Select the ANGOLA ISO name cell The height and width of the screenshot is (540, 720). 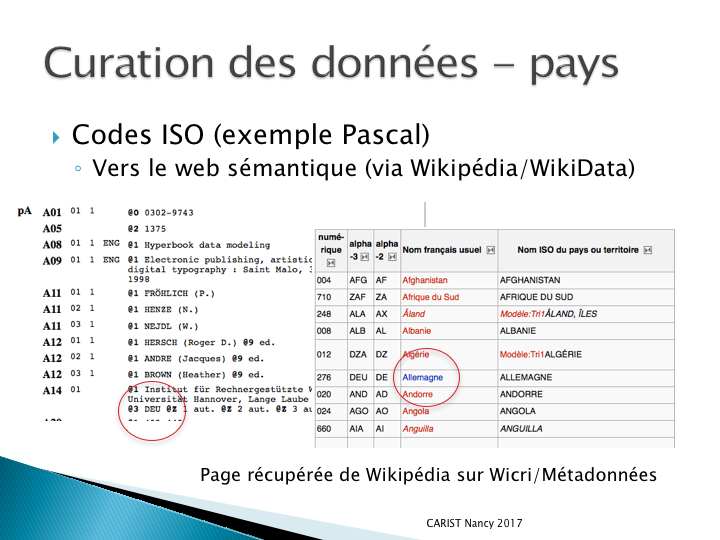tap(586, 411)
